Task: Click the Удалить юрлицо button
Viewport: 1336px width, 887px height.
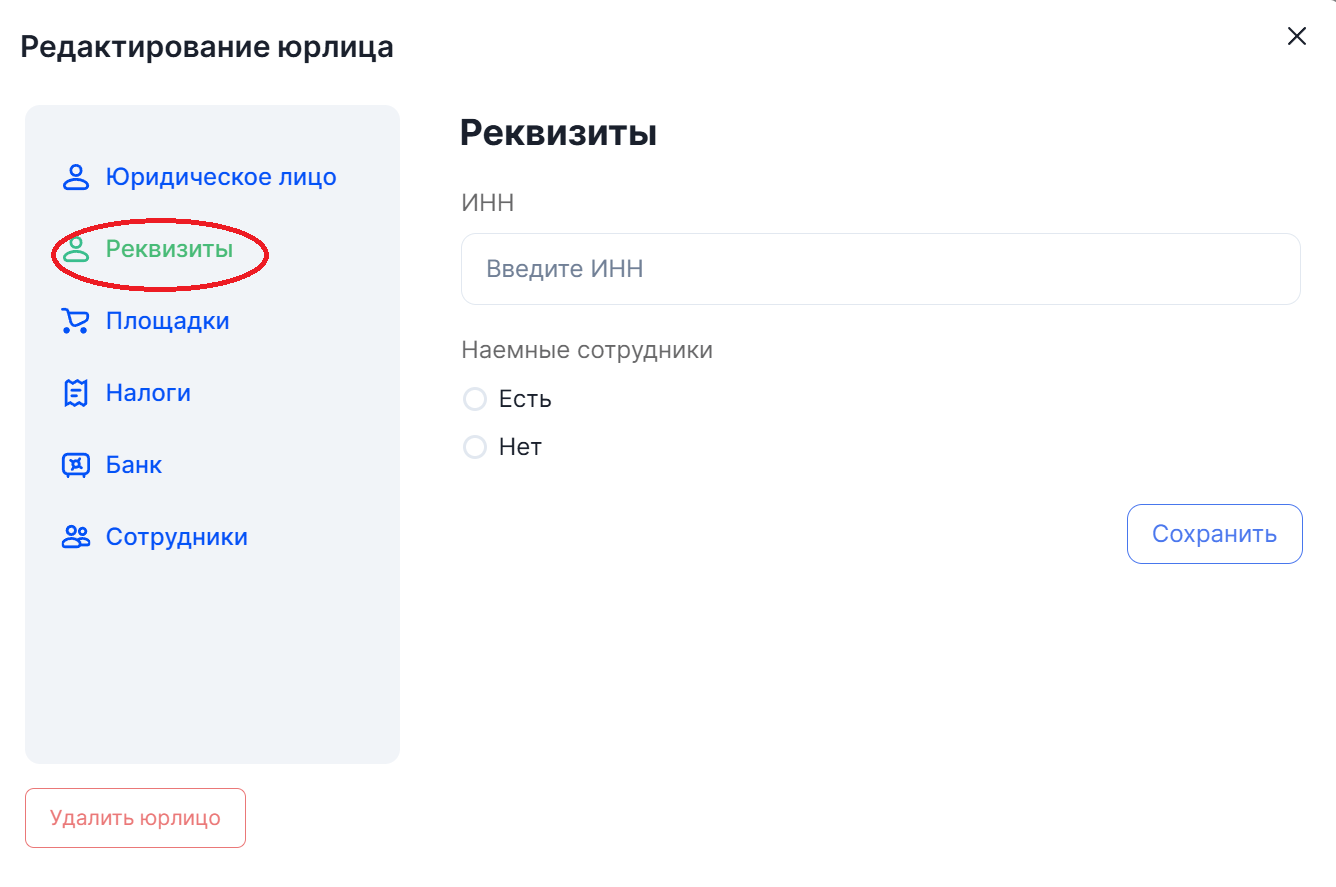Action: pos(135,818)
